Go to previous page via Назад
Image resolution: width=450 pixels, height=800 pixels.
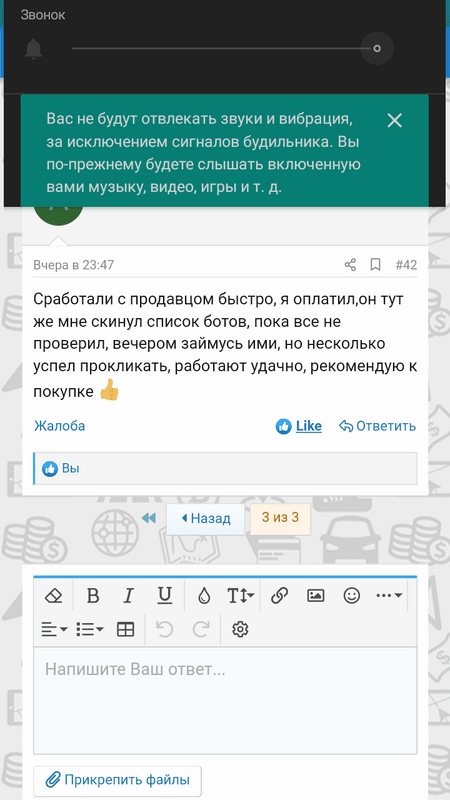206,519
